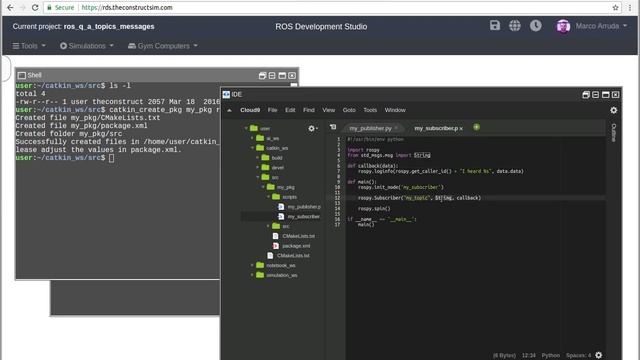The width and height of the screenshot is (640, 360).
Task: Click the browser forward arrow
Action: click(x=22, y=7)
